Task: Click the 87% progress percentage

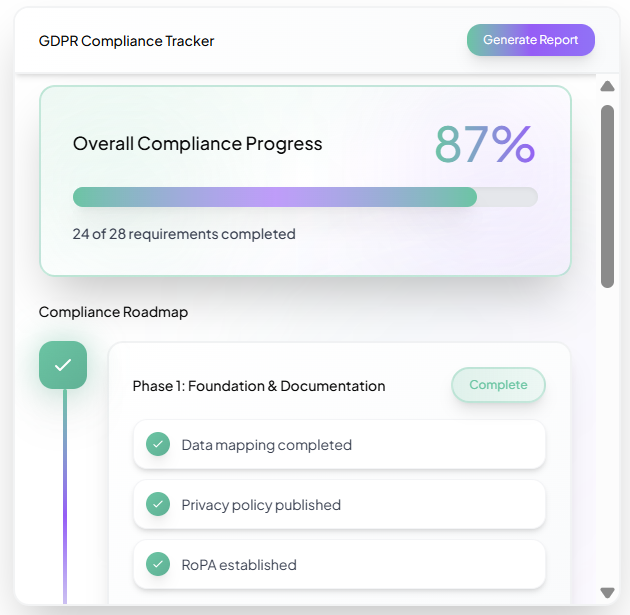Action: tap(485, 144)
